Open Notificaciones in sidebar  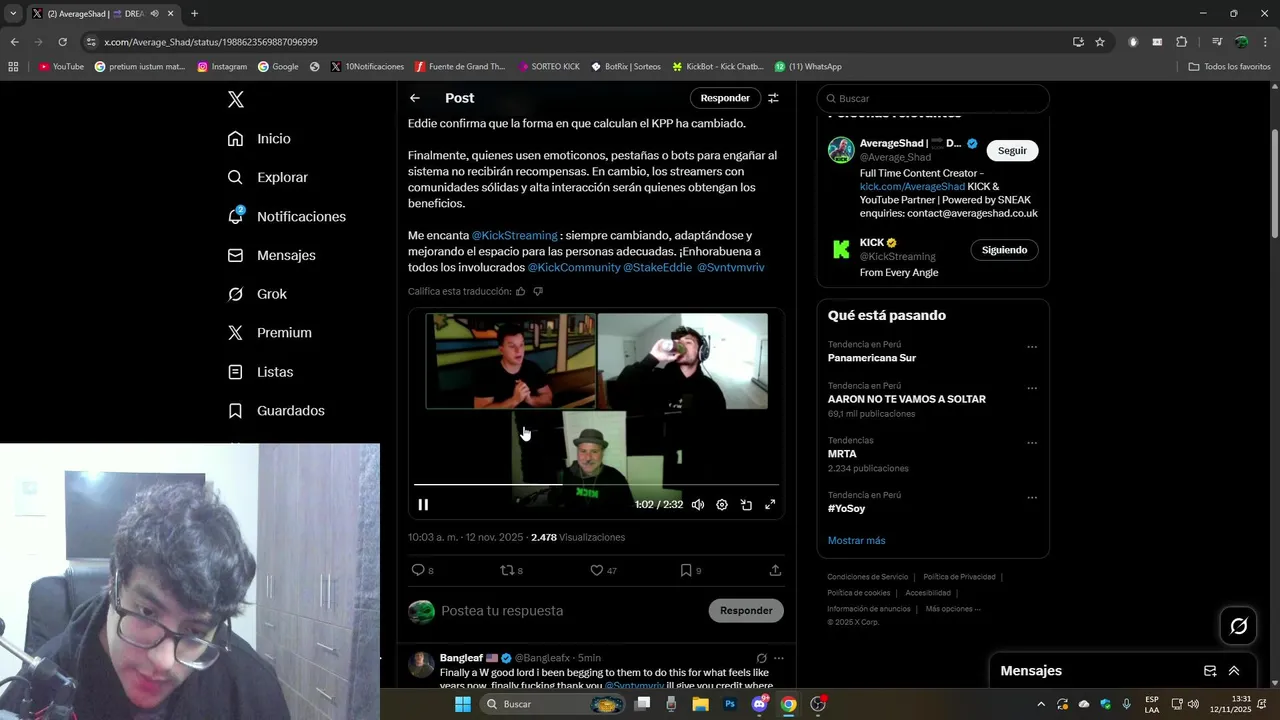click(286, 216)
